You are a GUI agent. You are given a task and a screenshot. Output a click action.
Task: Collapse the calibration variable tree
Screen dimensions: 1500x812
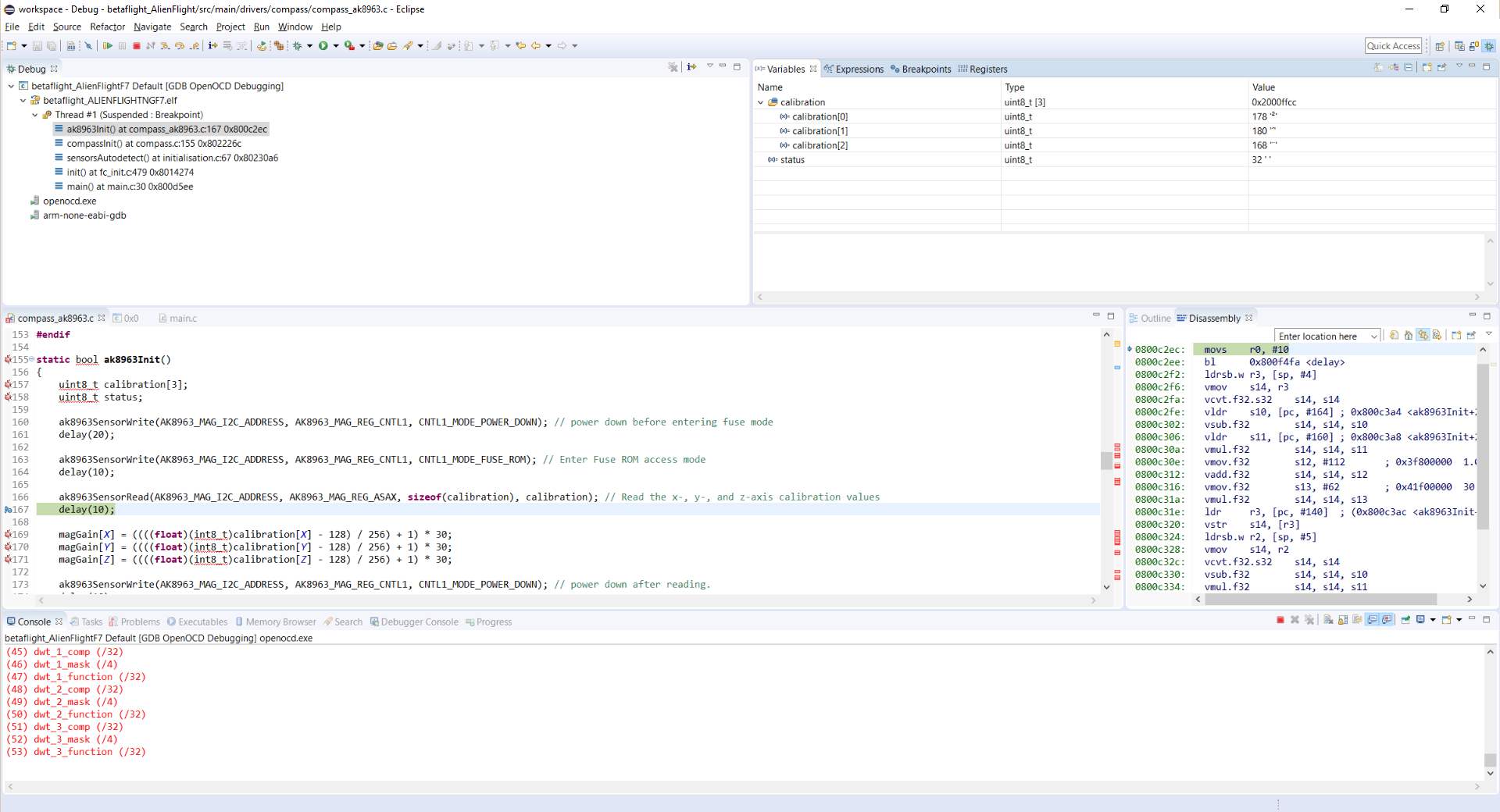[x=762, y=102]
